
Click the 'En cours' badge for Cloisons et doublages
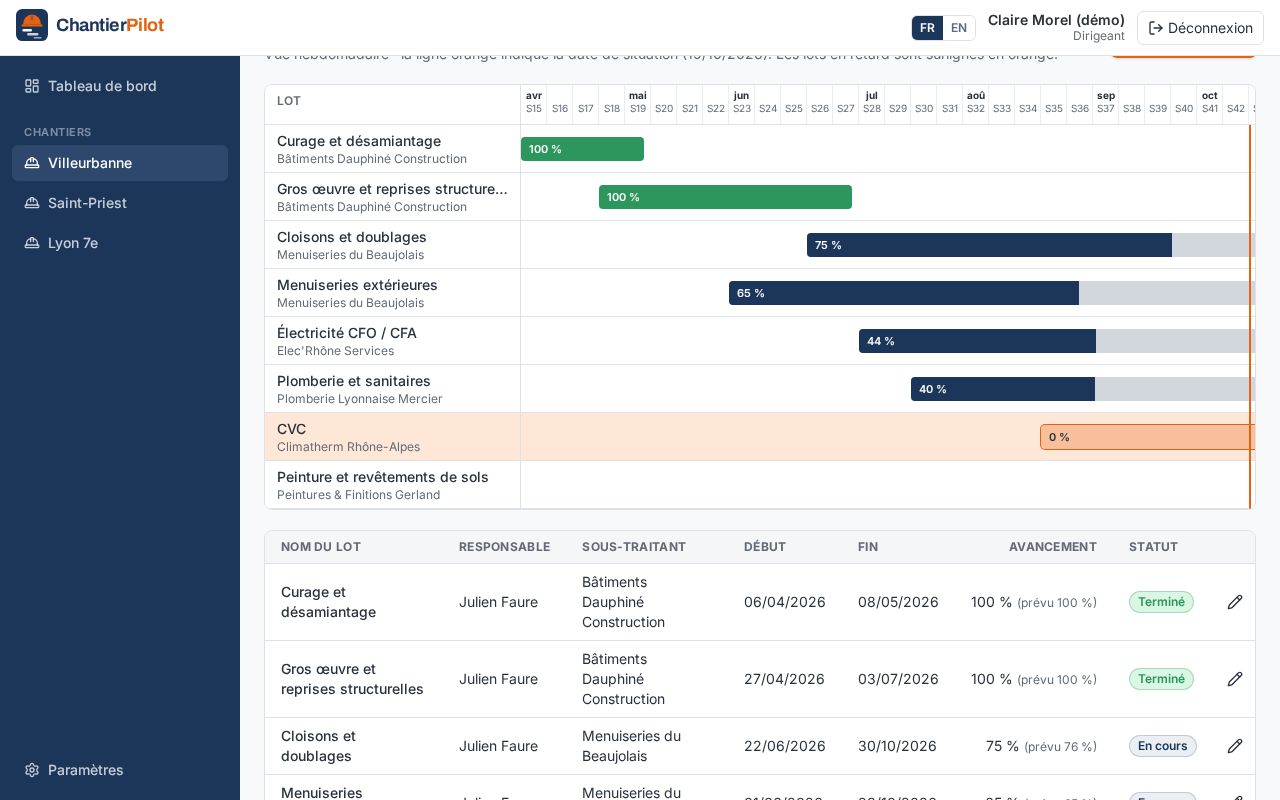pyautogui.click(x=1163, y=746)
